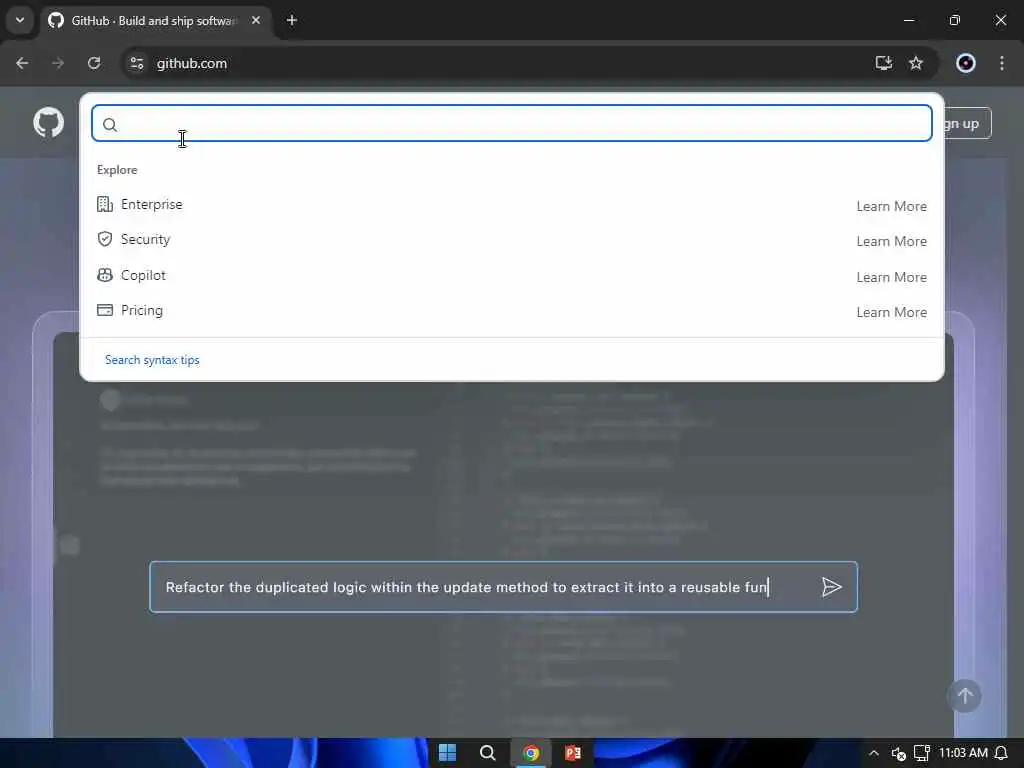This screenshot has height=768, width=1024.
Task: Open PowerPoint from the taskbar
Action: tap(573, 753)
